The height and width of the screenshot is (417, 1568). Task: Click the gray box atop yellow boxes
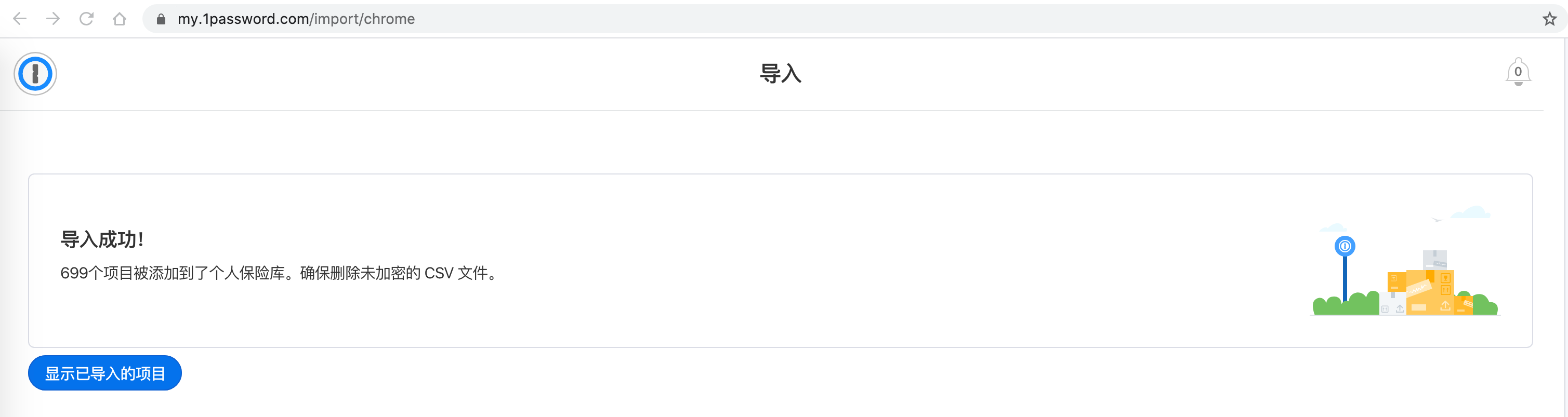coord(1435,260)
